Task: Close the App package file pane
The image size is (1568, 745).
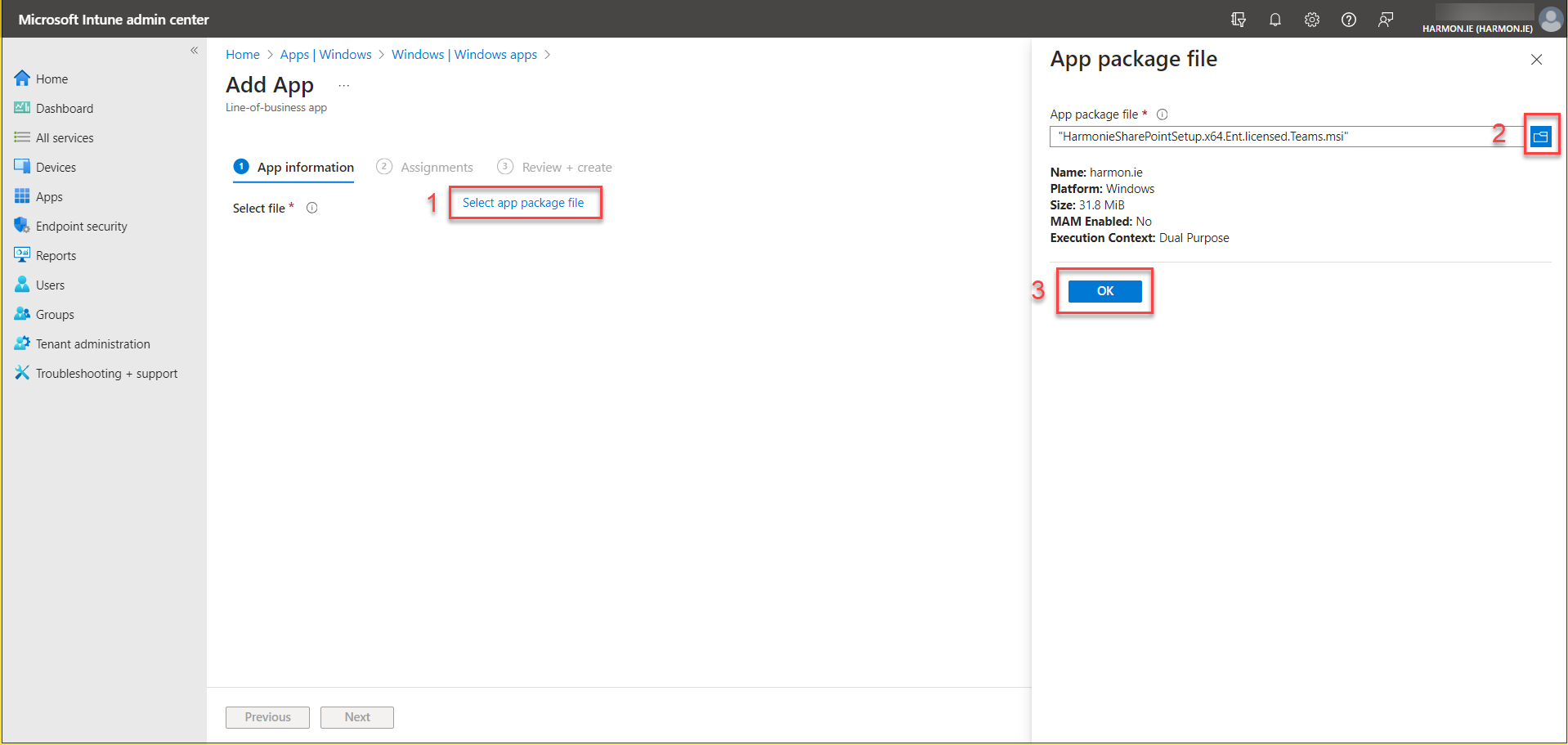Action: pyautogui.click(x=1537, y=60)
